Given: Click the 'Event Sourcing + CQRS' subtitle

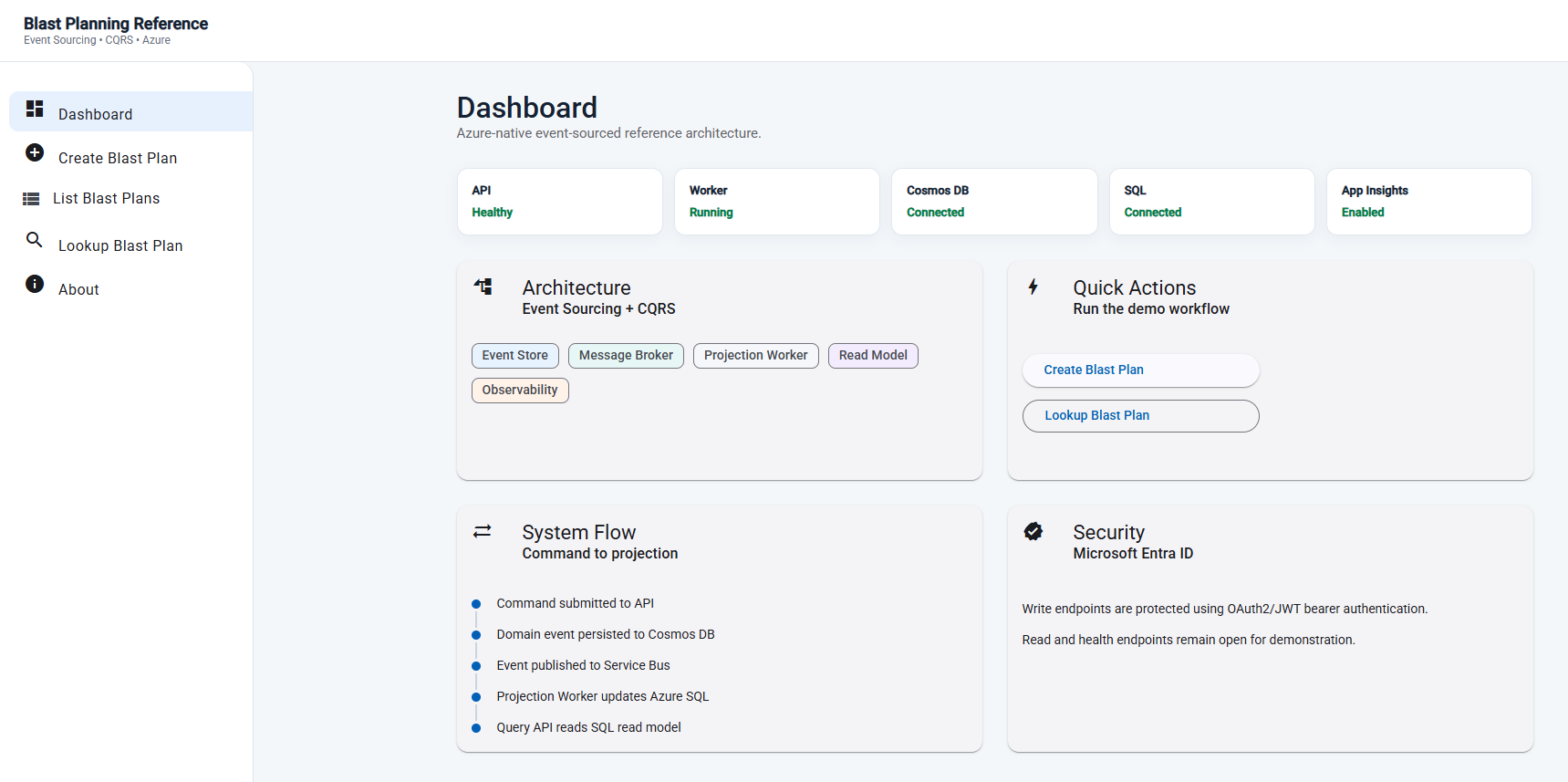Looking at the screenshot, I should click(599, 309).
